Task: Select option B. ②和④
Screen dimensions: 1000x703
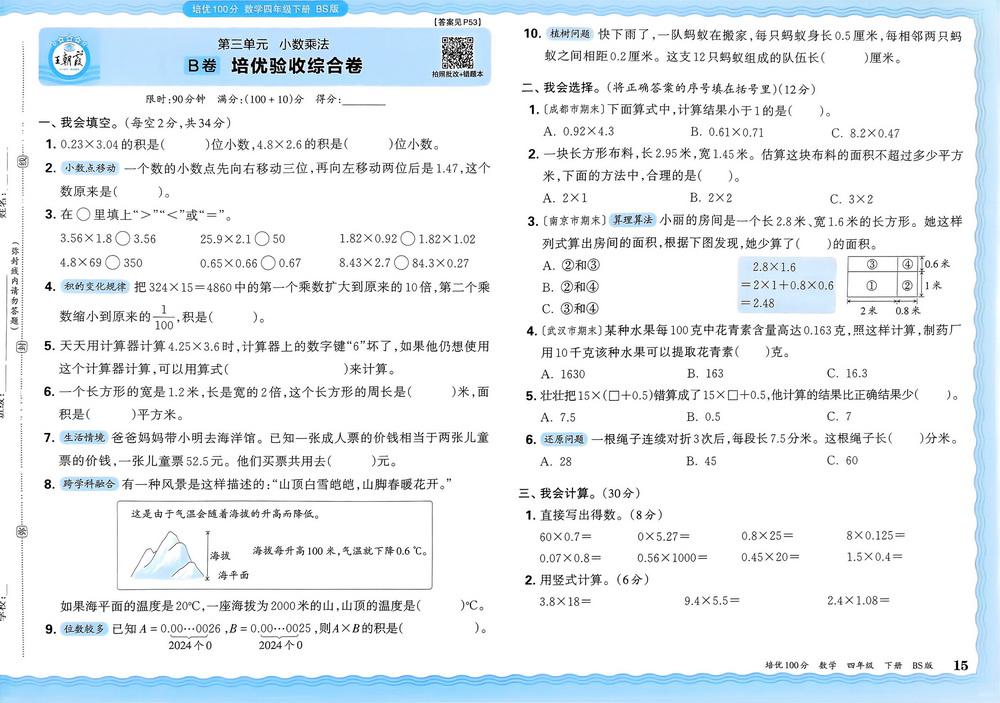Action: click(x=570, y=287)
